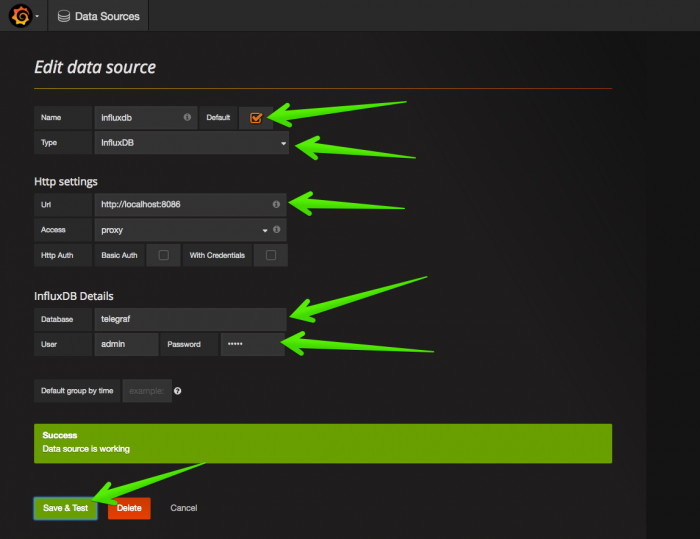Viewport: 700px width, 539px height.
Task: Click the Http settings heading
Action: pyautogui.click(x=66, y=181)
